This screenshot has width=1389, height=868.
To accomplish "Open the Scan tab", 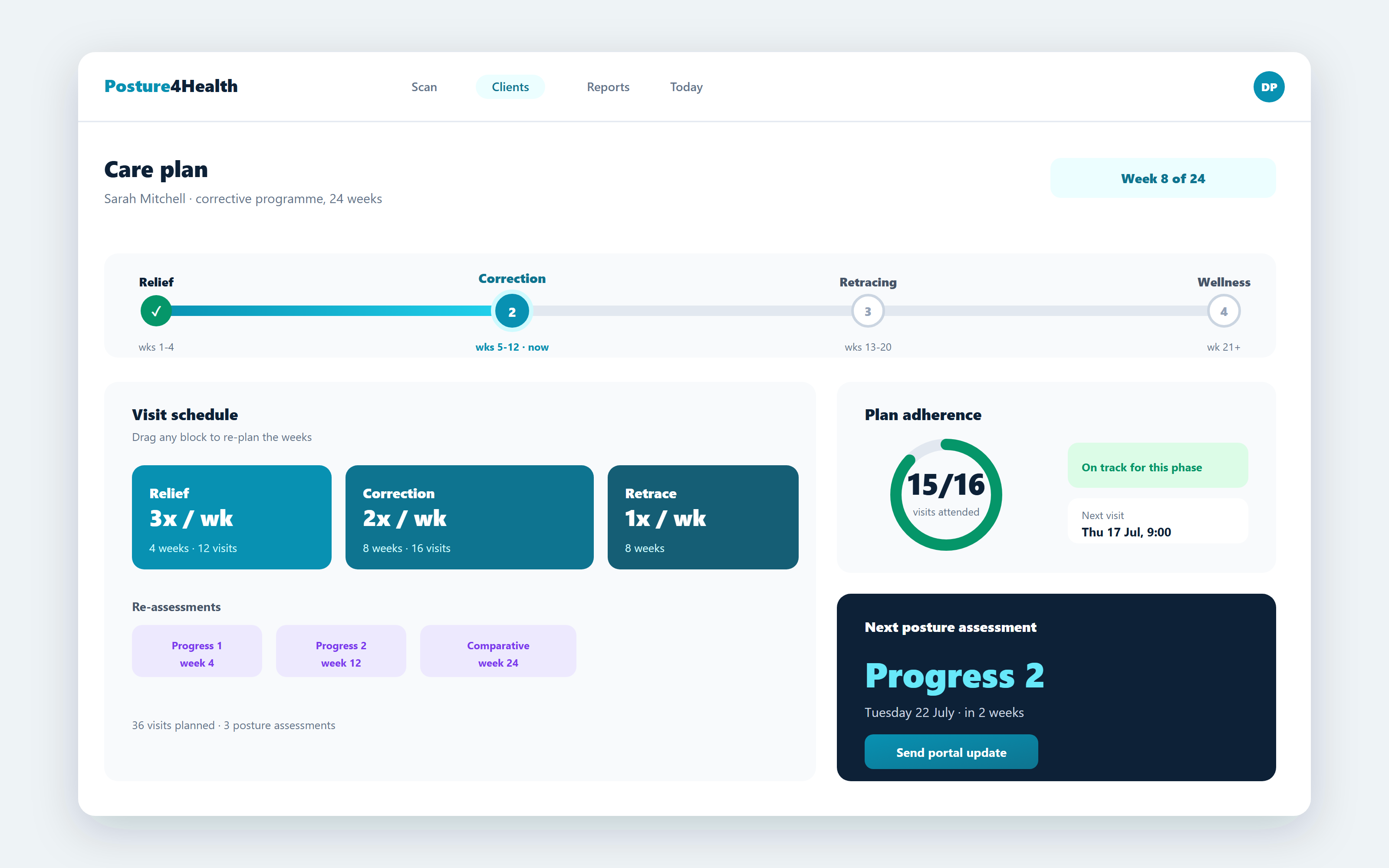I will pyautogui.click(x=424, y=87).
